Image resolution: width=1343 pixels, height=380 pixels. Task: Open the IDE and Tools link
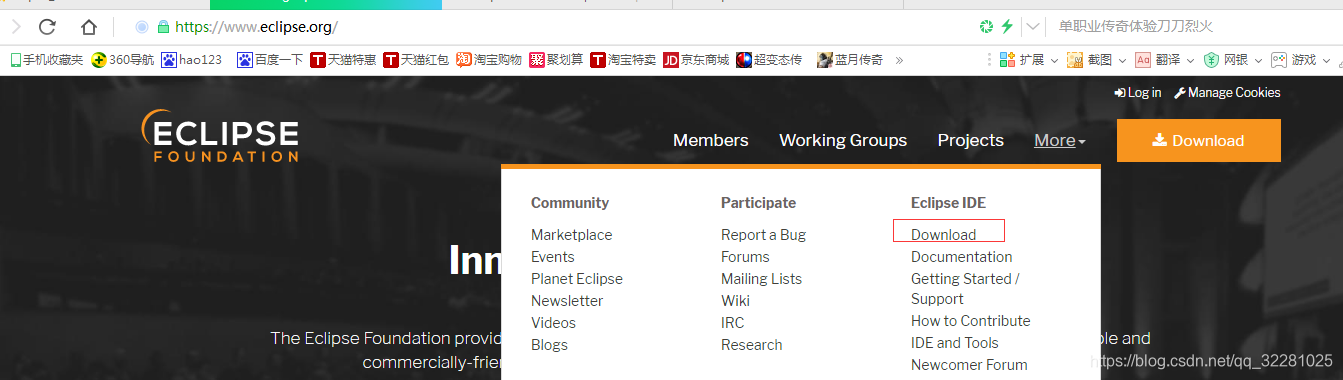click(x=954, y=343)
